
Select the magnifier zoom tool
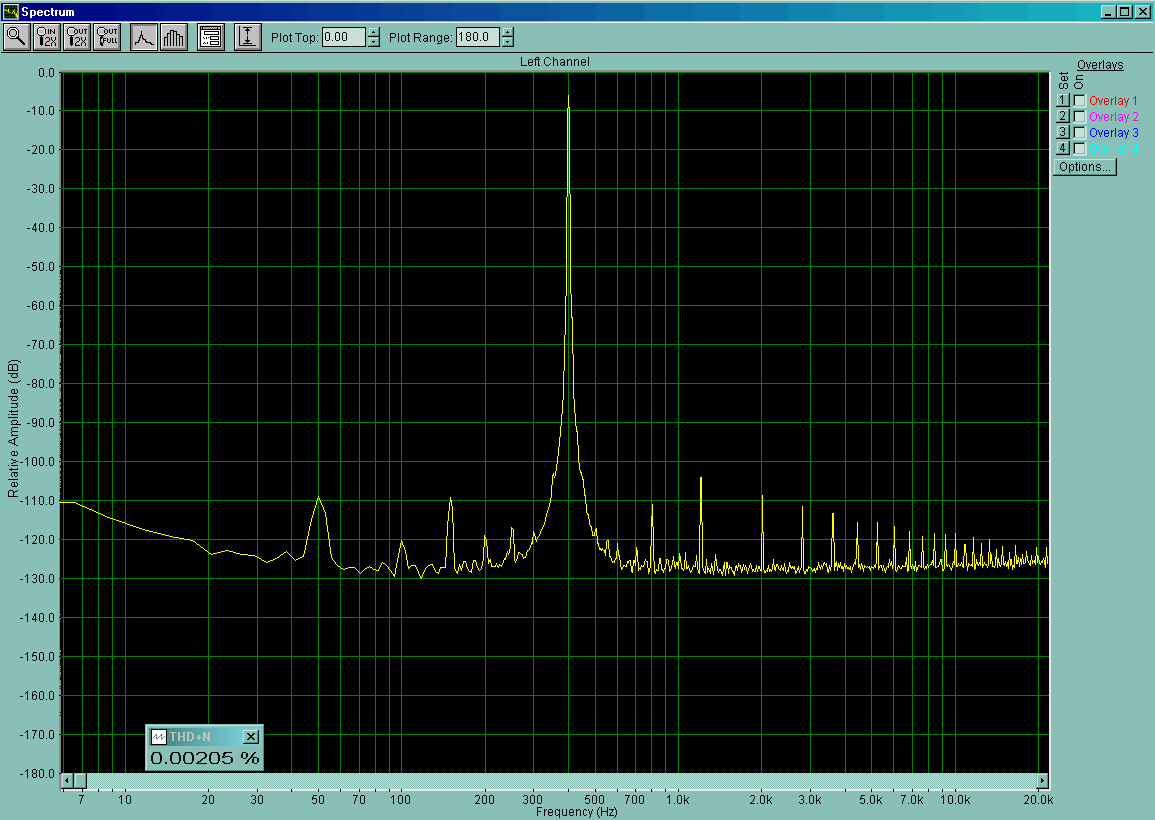click(x=17, y=37)
